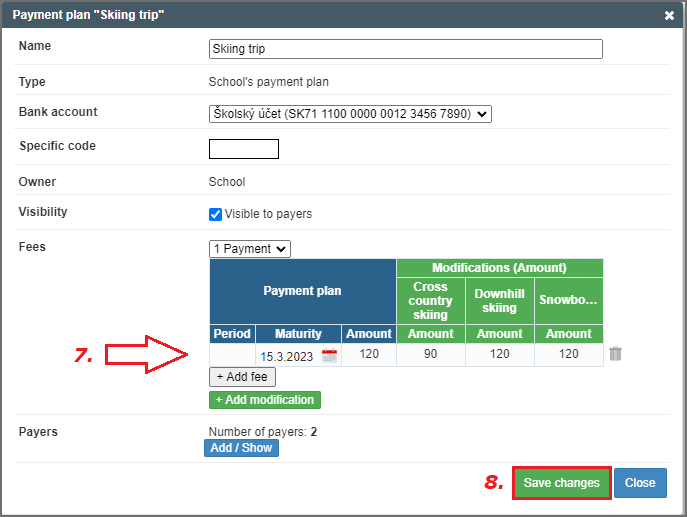The width and height of the screenshot is (687, 517).
Task: Toggle the Visible to payers checkbox
Action: point(215,214)
